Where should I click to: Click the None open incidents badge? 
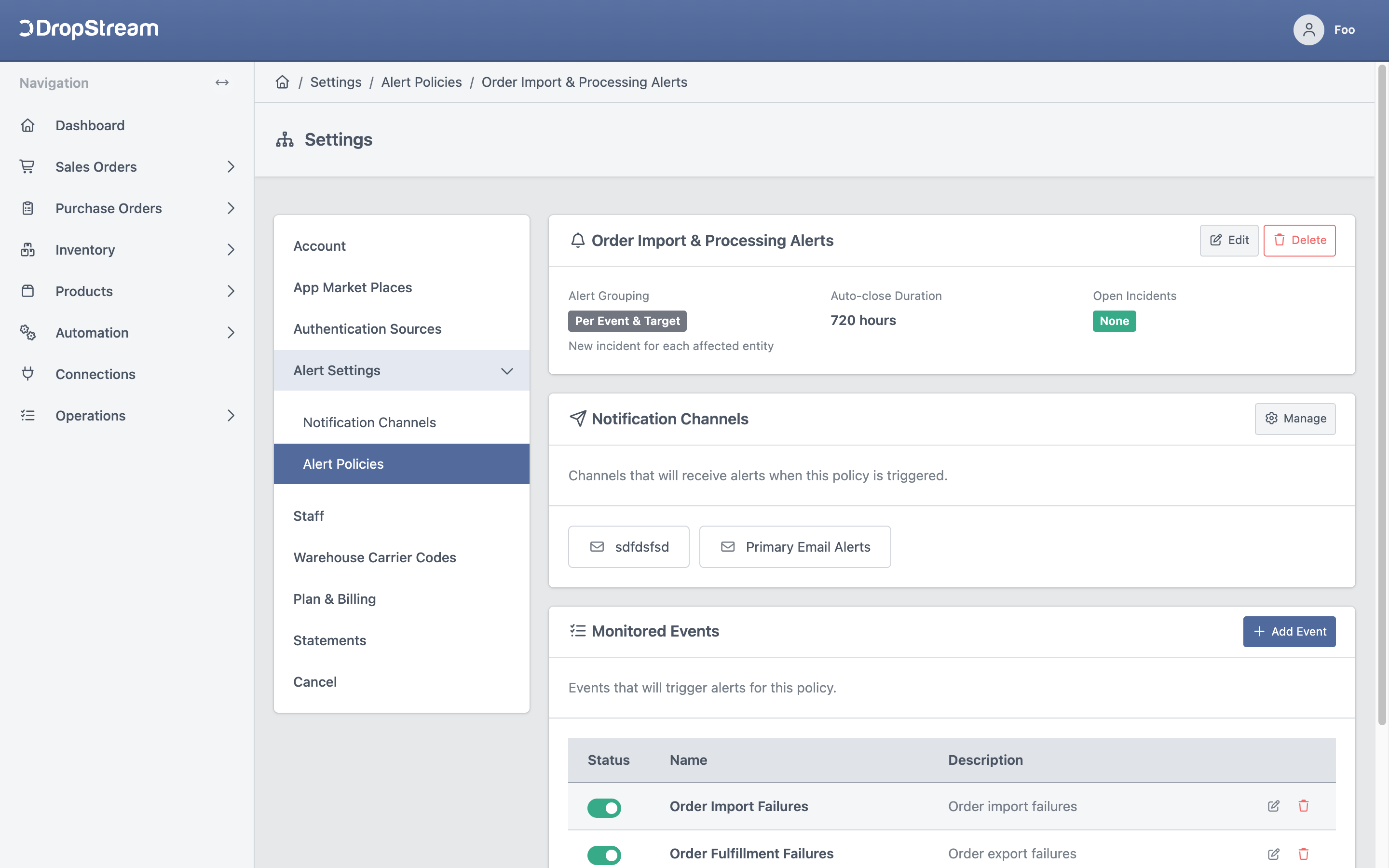(x=1114, y=321)
